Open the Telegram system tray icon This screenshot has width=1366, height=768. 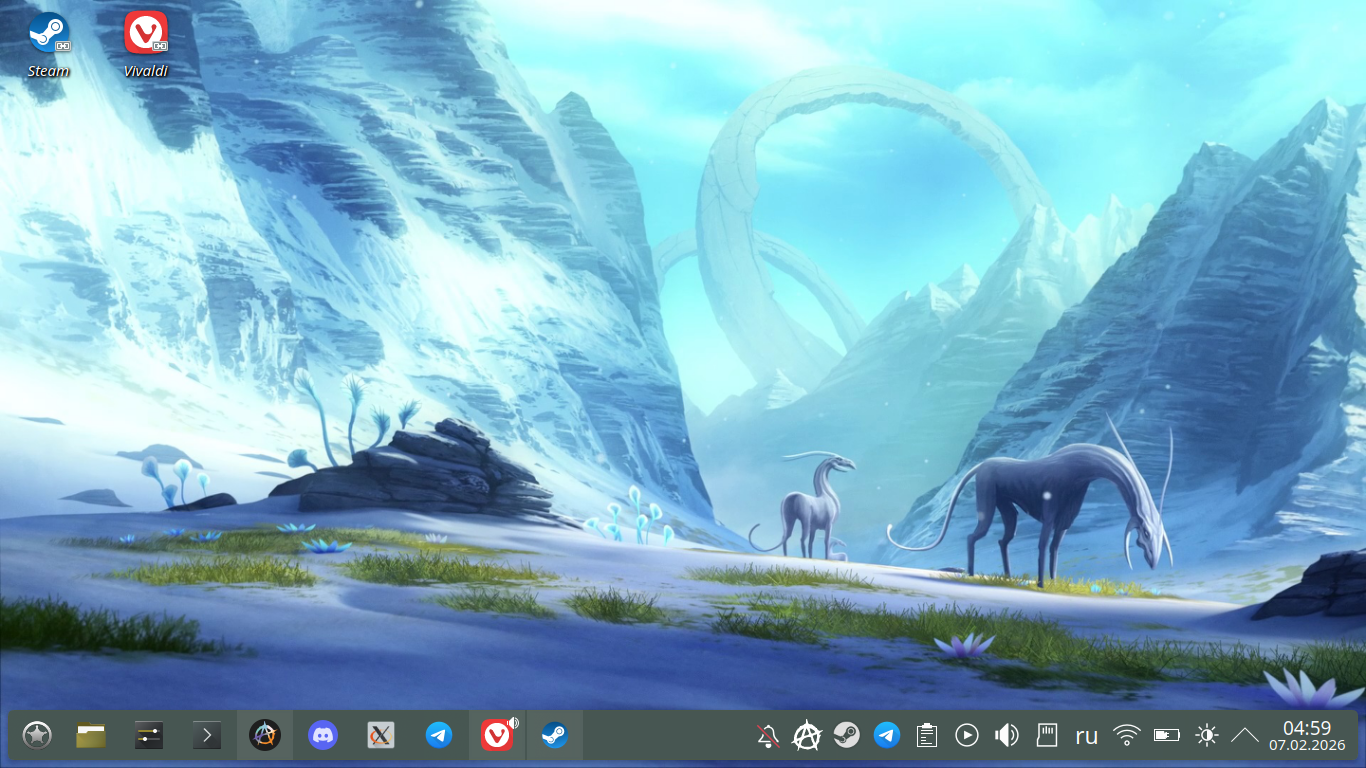pyautogui.click(x=887, y=736)
